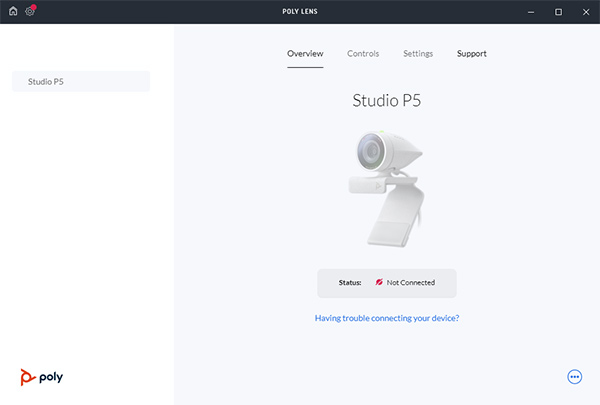Open 'Having trouble connecting your device?' link
The width and height of the screenshot is (600, 405).
pos(387,318)
